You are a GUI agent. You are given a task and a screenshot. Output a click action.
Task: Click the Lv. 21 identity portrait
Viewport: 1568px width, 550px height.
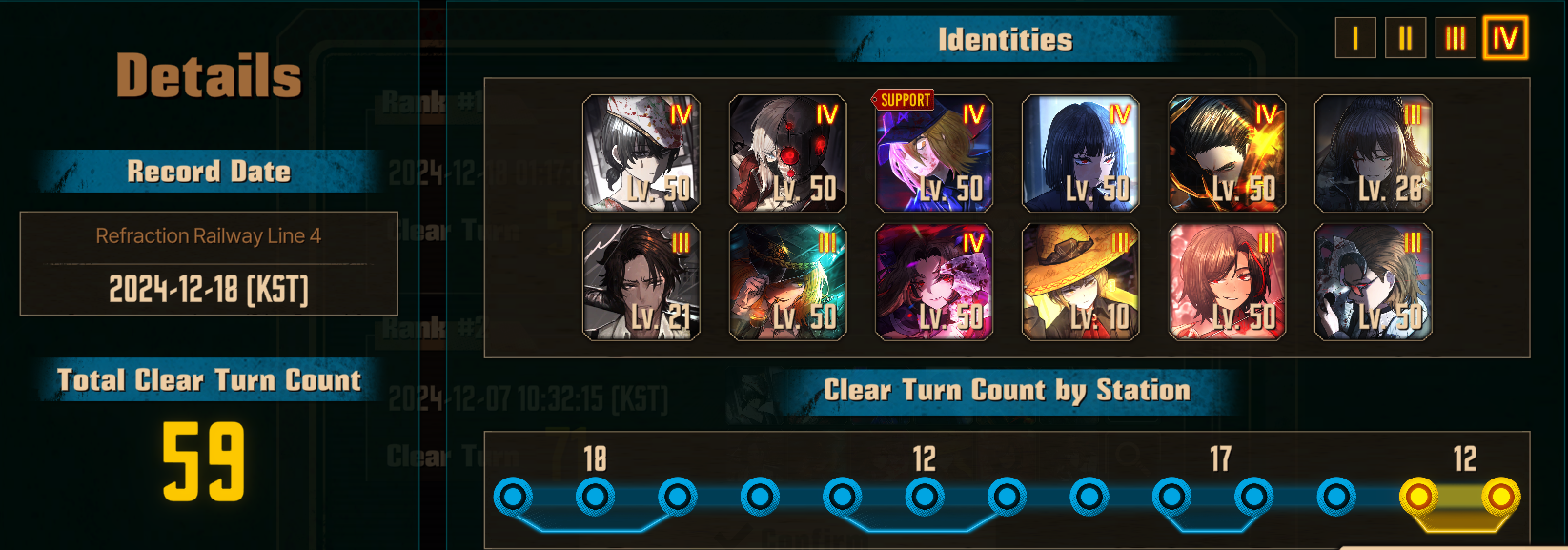tap(641, 282)
